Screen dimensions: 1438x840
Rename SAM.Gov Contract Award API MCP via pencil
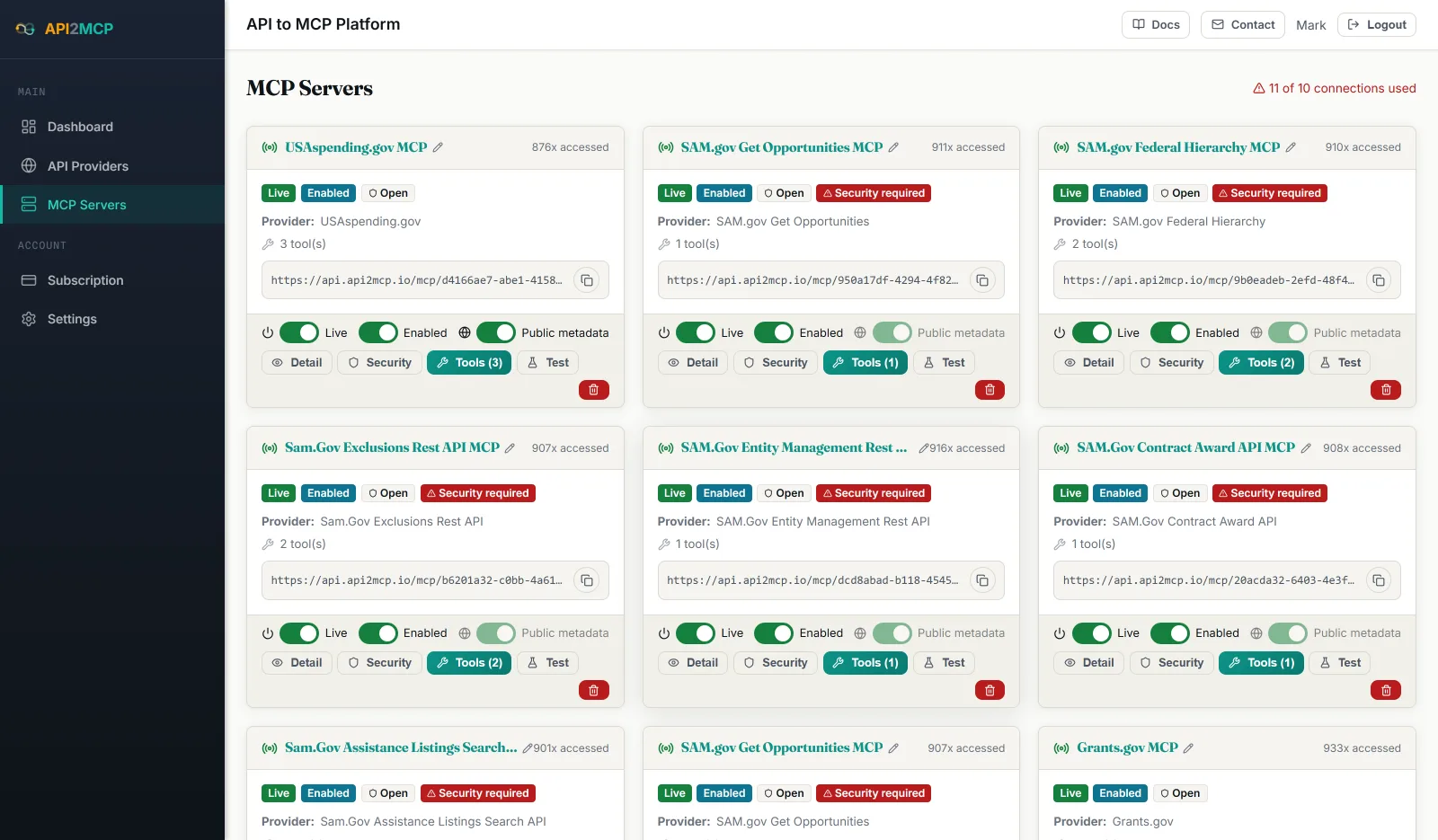click(x=1306, y=447)
